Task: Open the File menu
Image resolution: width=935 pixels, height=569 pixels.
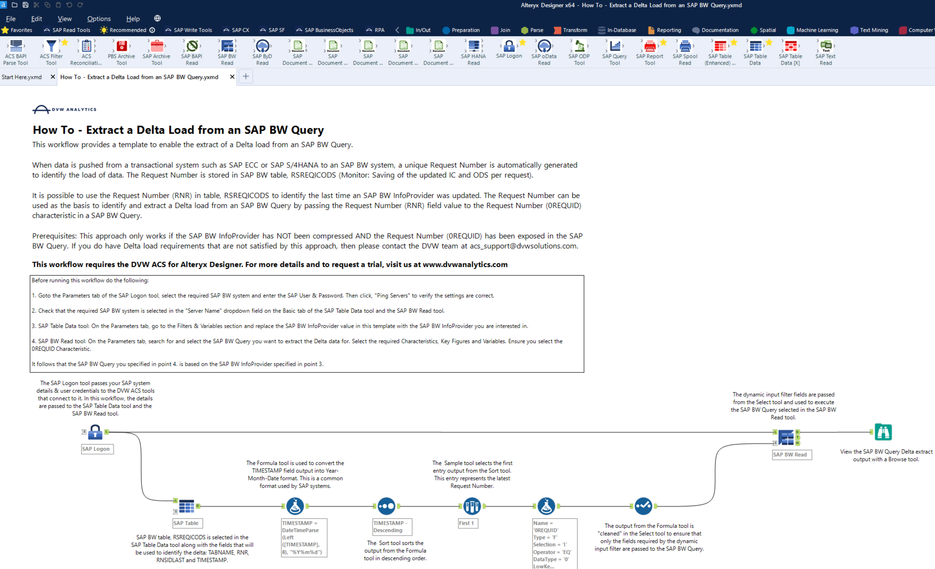Action: 11,18
